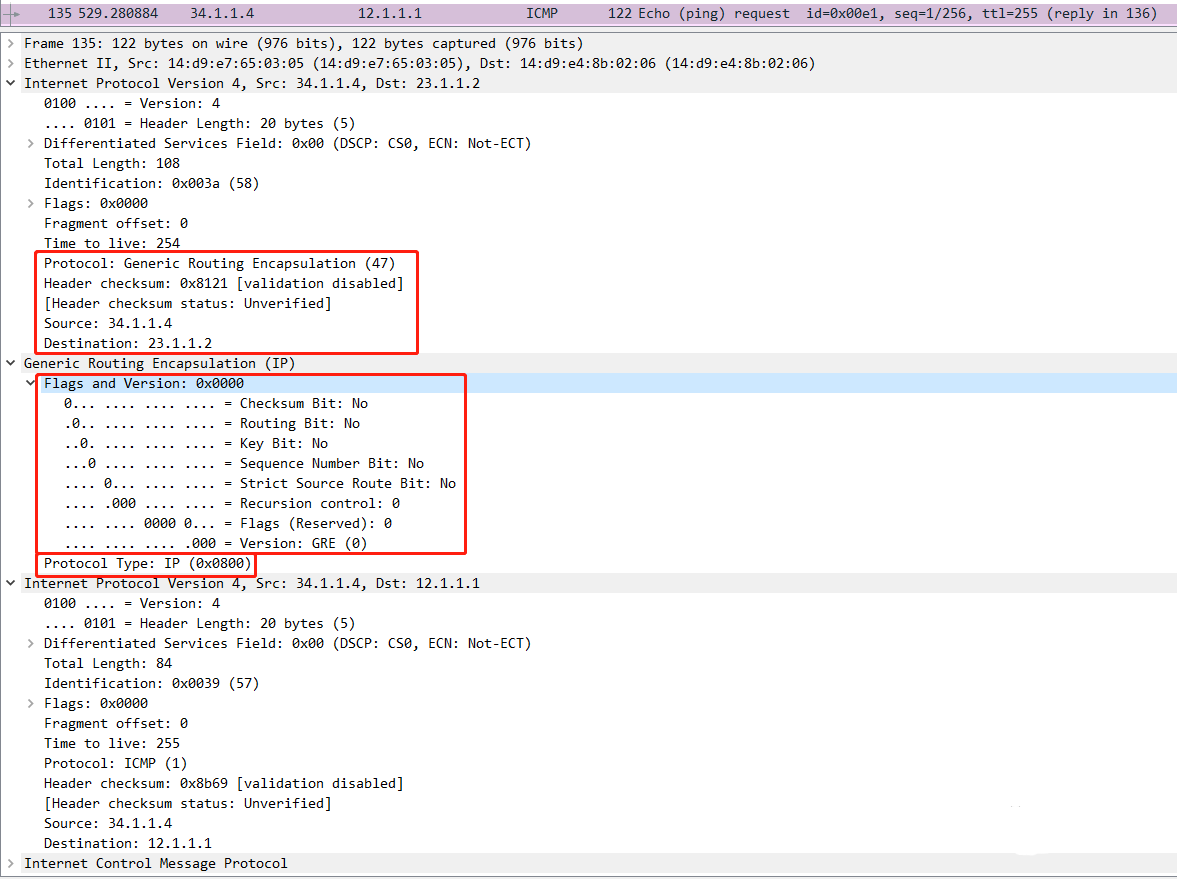
Task: Expand the Frame 135 section arrow
Action: (x=11, y=44)
